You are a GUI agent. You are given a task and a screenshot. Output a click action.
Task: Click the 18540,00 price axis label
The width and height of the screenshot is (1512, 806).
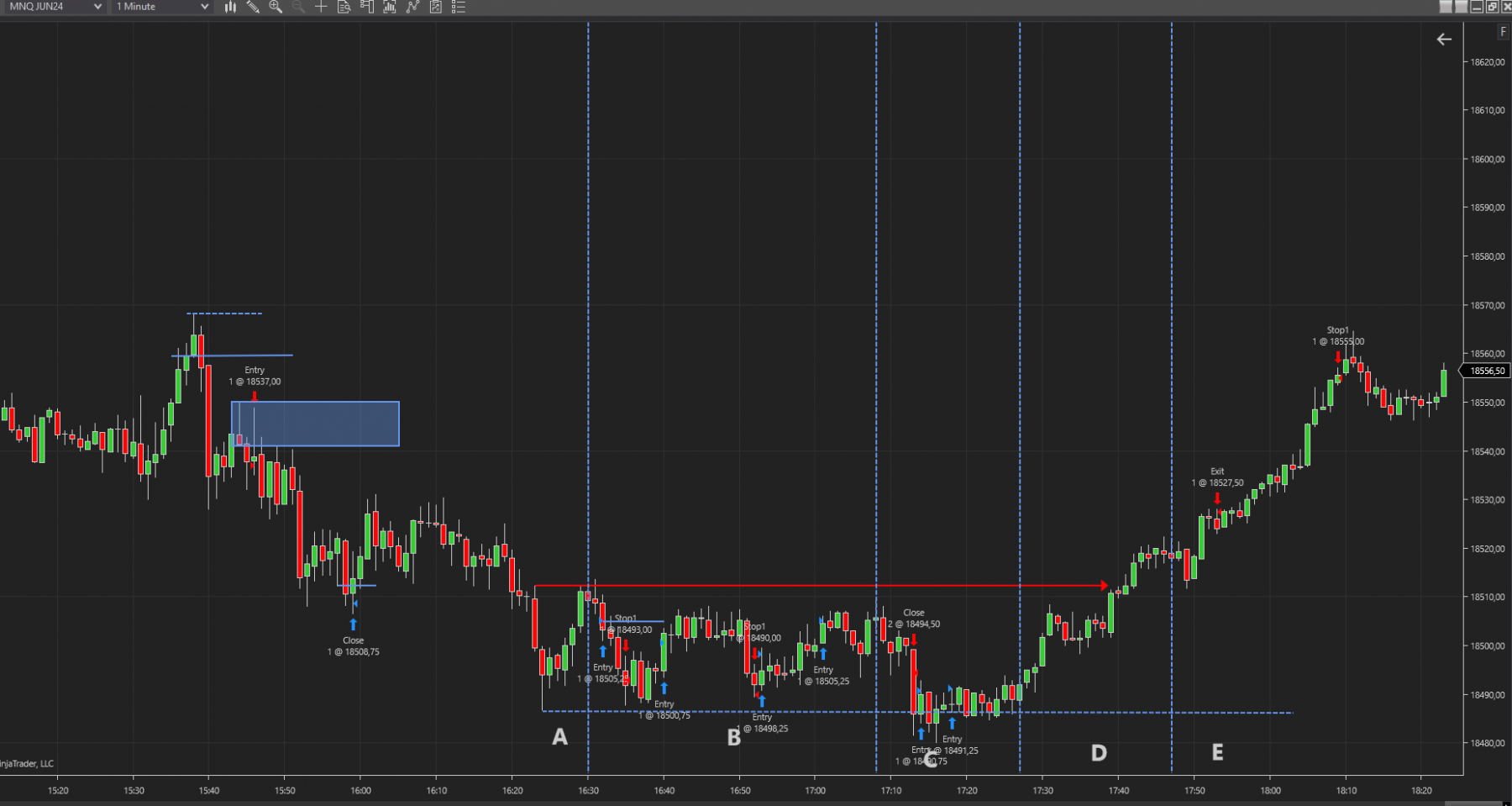(x=1487, y=452)
